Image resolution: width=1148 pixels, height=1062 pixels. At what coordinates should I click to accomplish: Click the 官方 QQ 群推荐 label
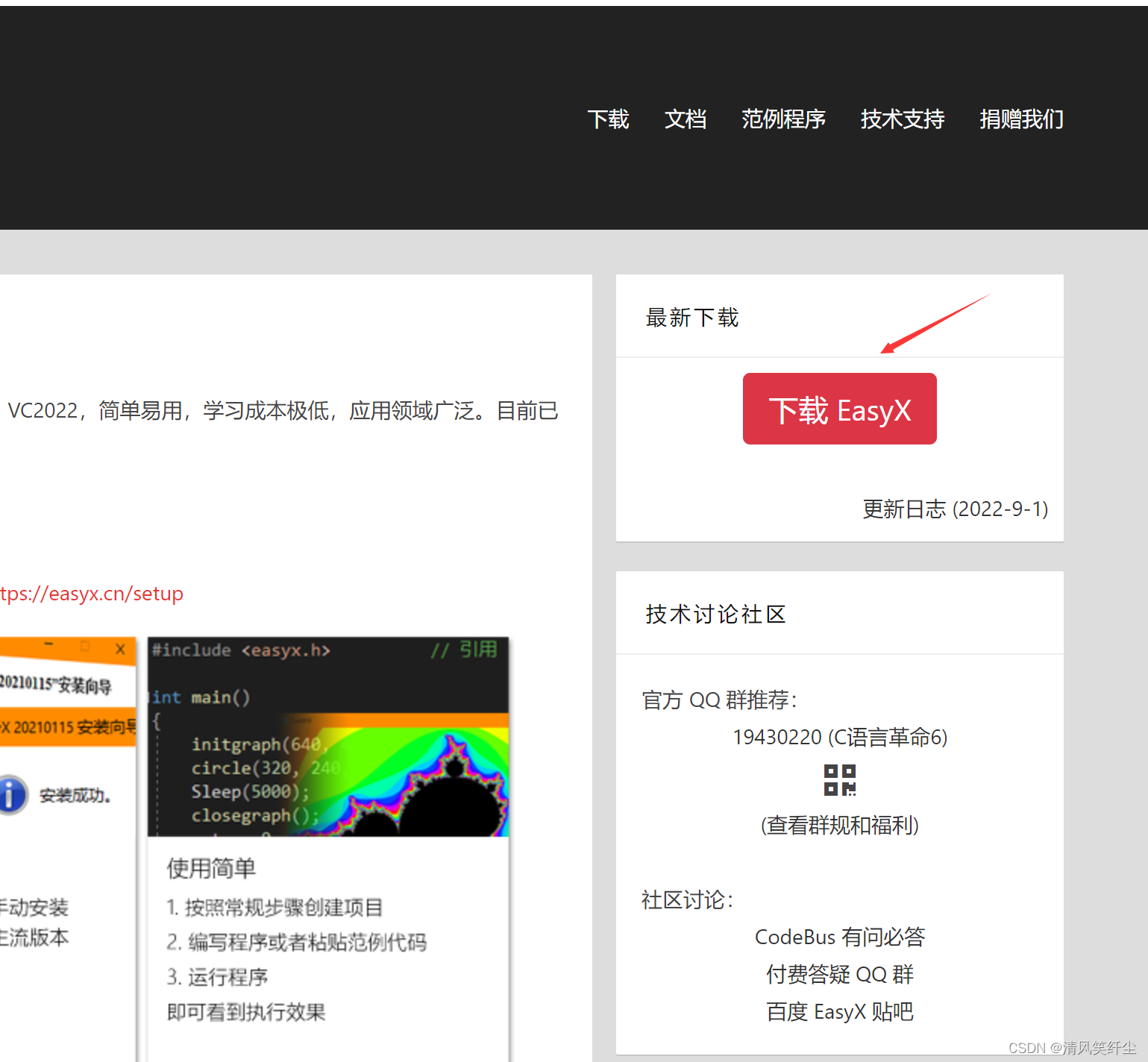[720, 700]
